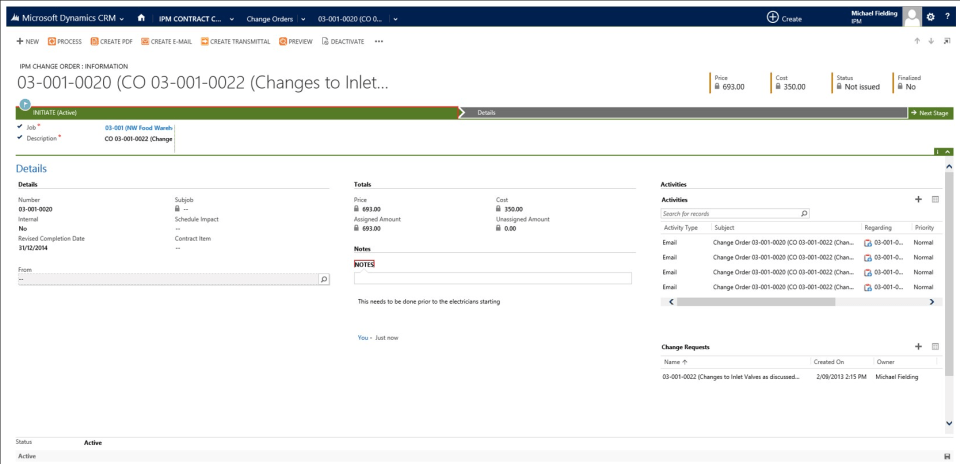This screenshot has height=464, width=960.
Task: Click the pop-out window icon
Action: [947, 42]
